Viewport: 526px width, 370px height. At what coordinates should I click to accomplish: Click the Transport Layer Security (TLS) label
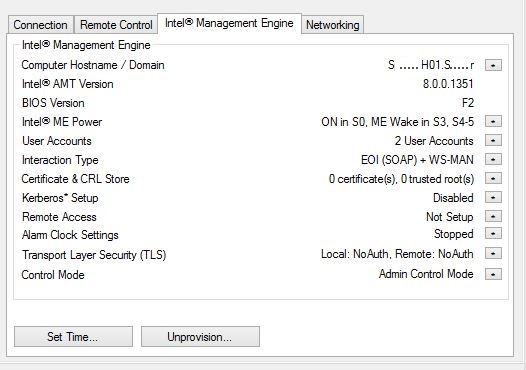click(94, 255)
